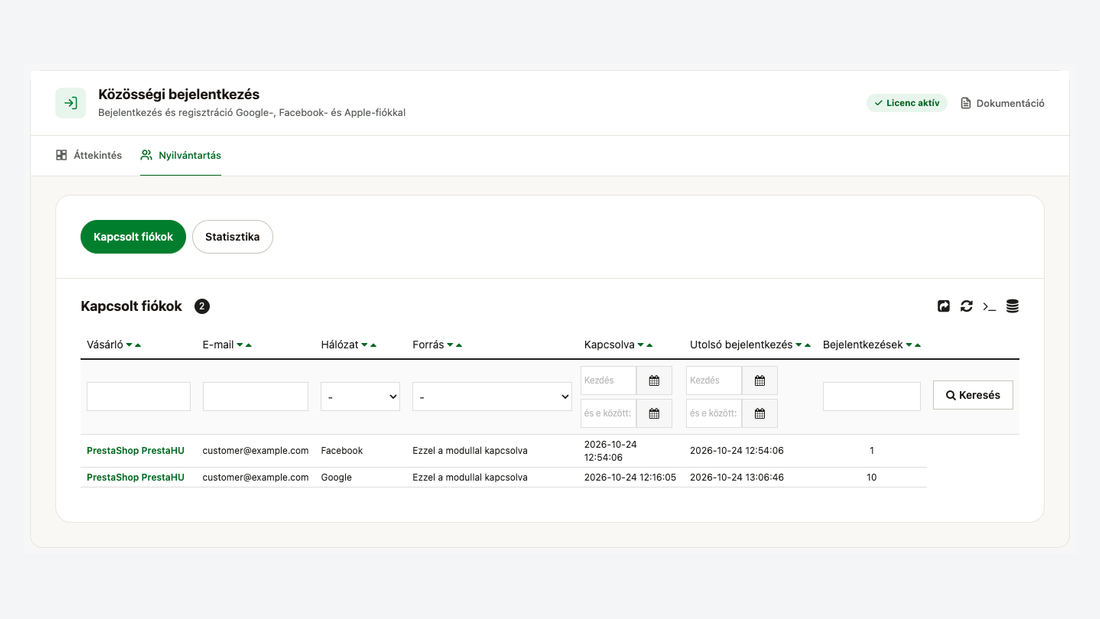The width and height of the screenshot is (1100, 619).
Task: Open the SQL query terminal icon
Action: pos(989,307)
